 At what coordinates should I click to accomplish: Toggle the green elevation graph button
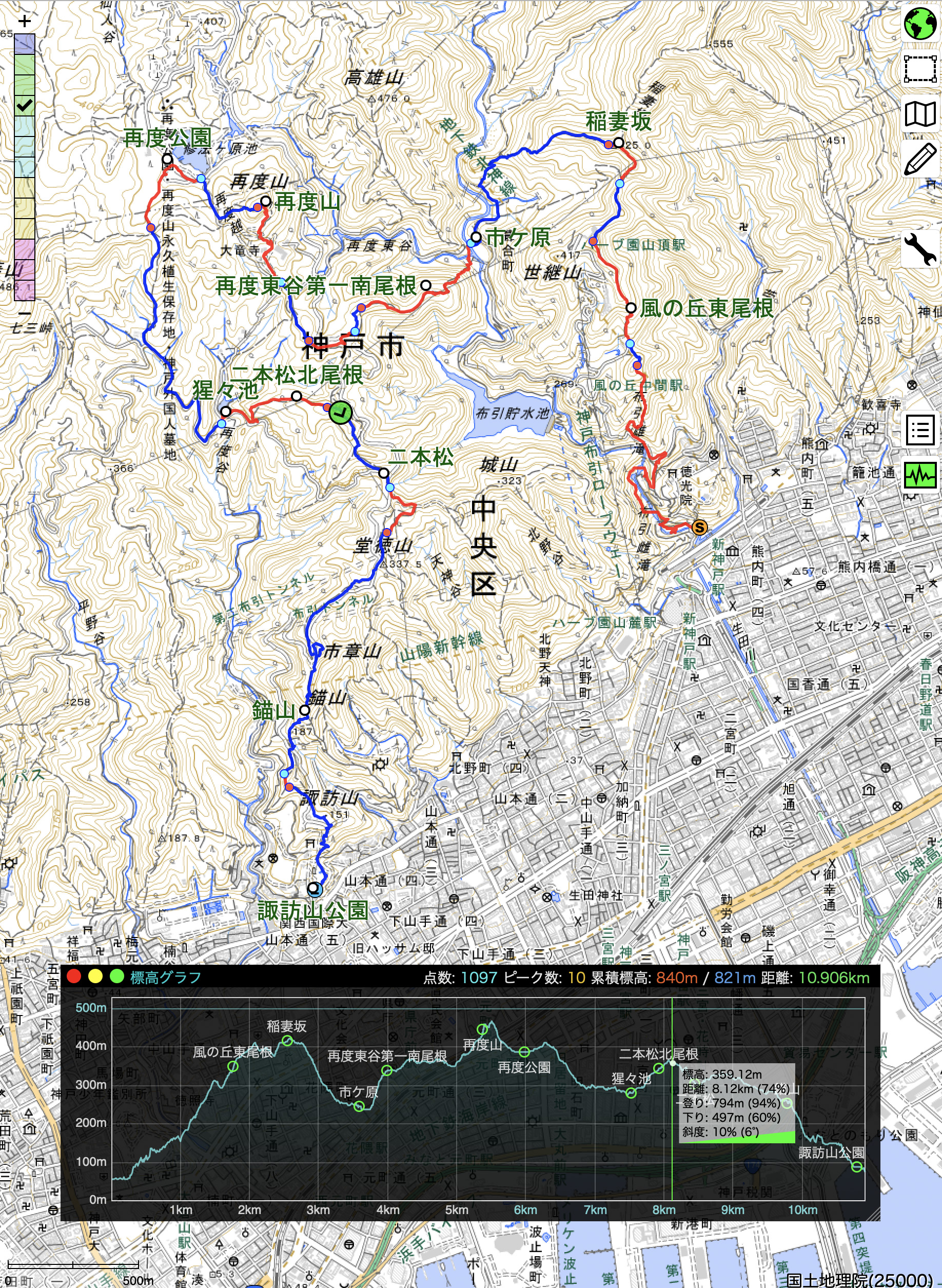pyautogui.click(x=920, y=474)
